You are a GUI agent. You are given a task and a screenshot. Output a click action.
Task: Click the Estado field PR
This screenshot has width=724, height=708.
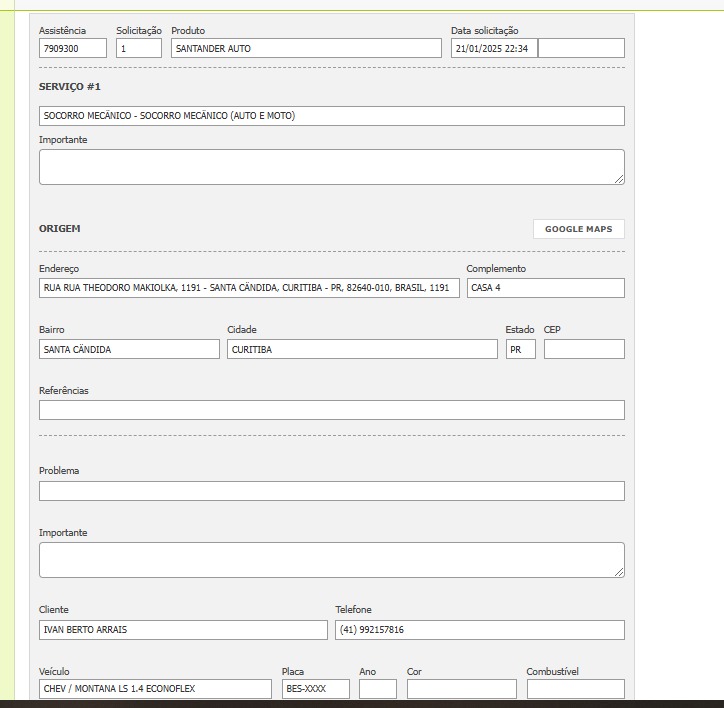(521, 349)
